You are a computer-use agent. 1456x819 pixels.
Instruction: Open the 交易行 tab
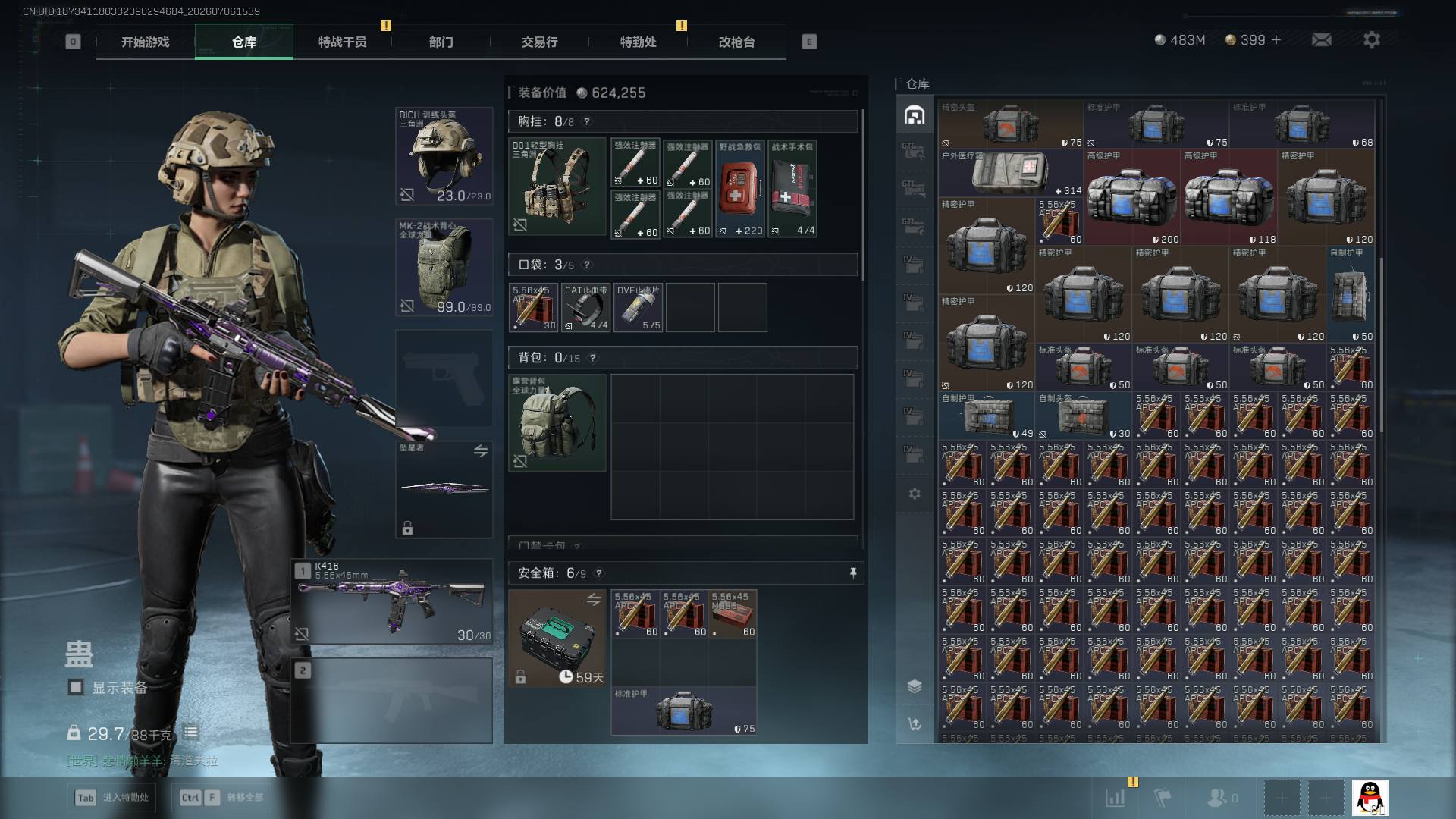pos(540,42)
